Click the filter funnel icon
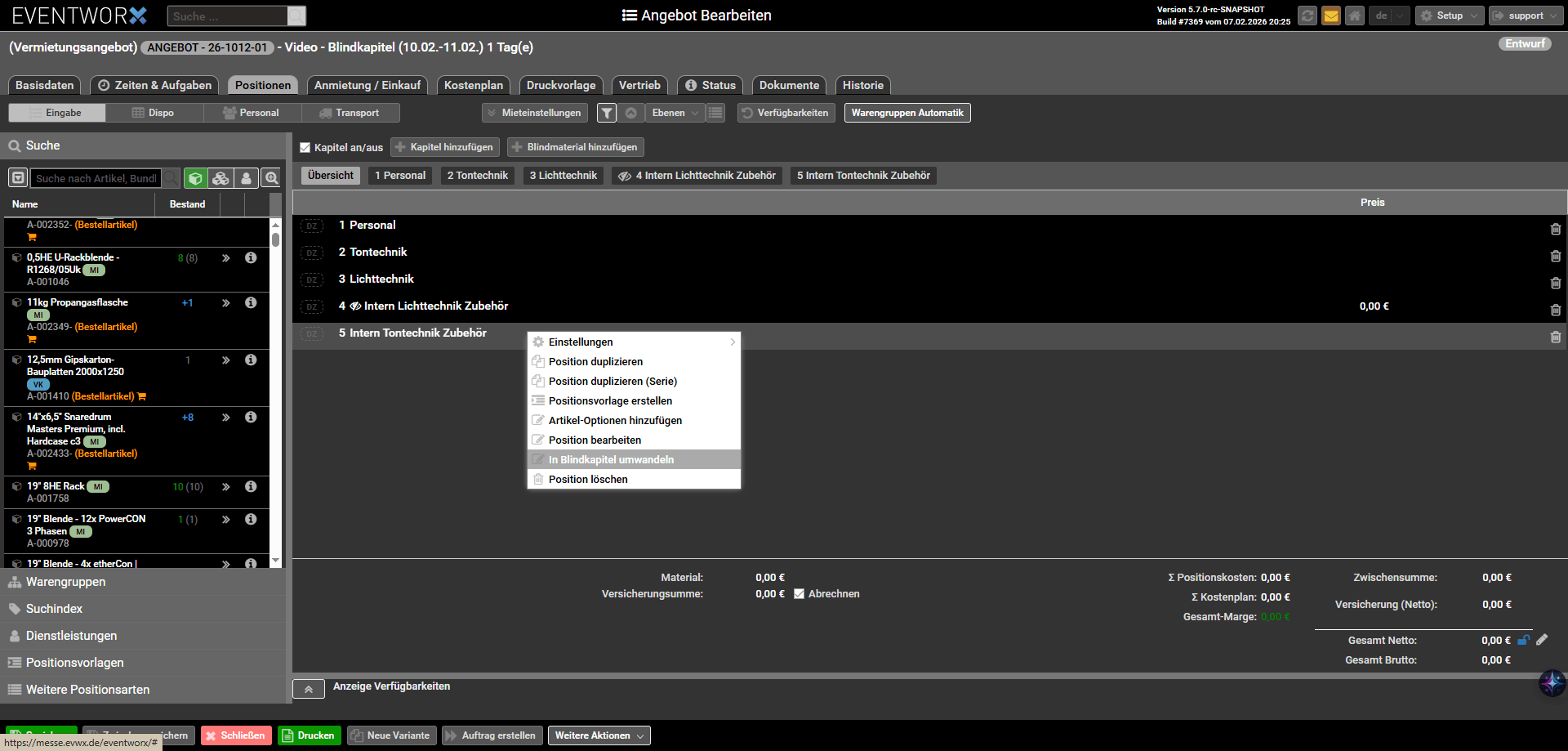 [x=607, y=113]
